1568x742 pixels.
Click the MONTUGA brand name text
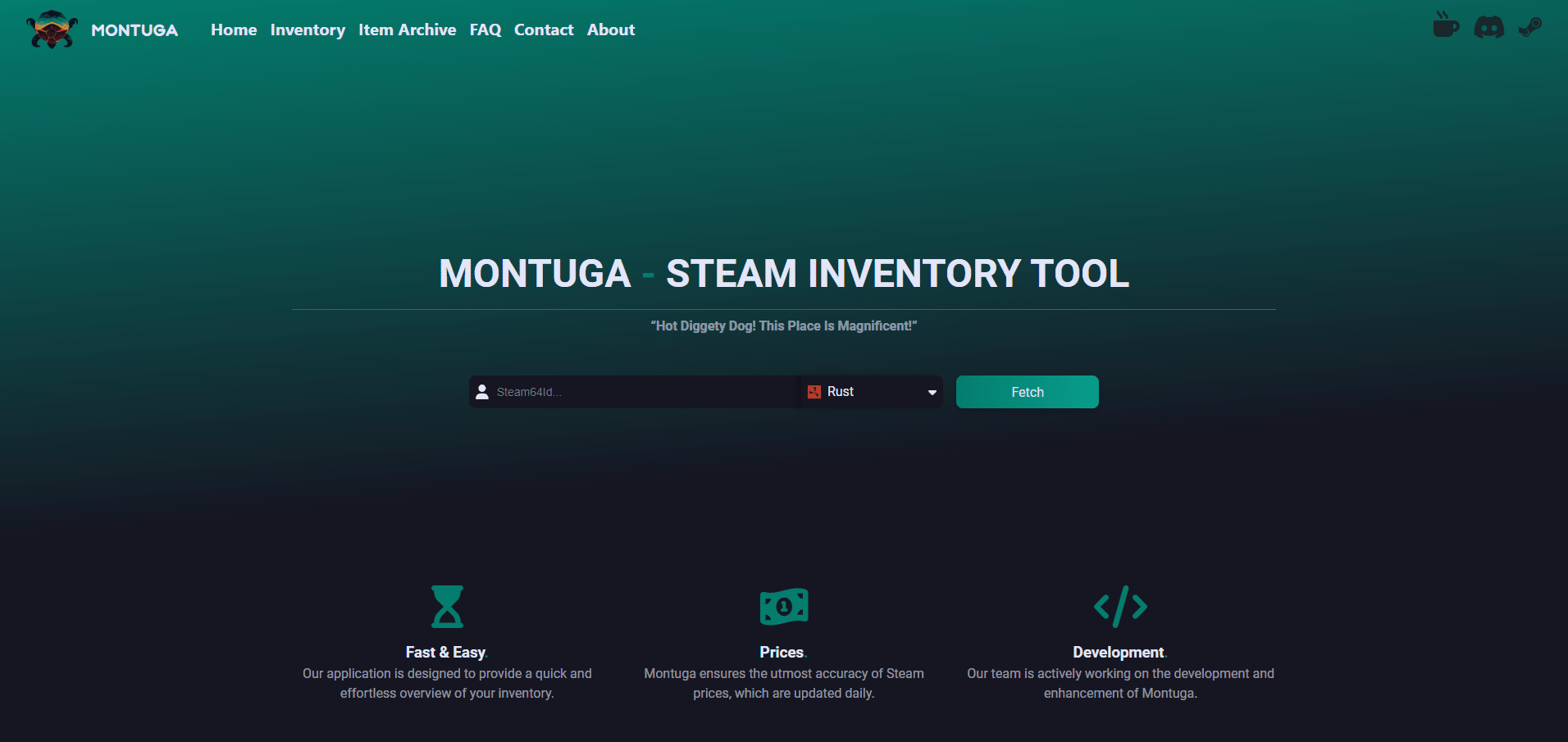point(134,30)
